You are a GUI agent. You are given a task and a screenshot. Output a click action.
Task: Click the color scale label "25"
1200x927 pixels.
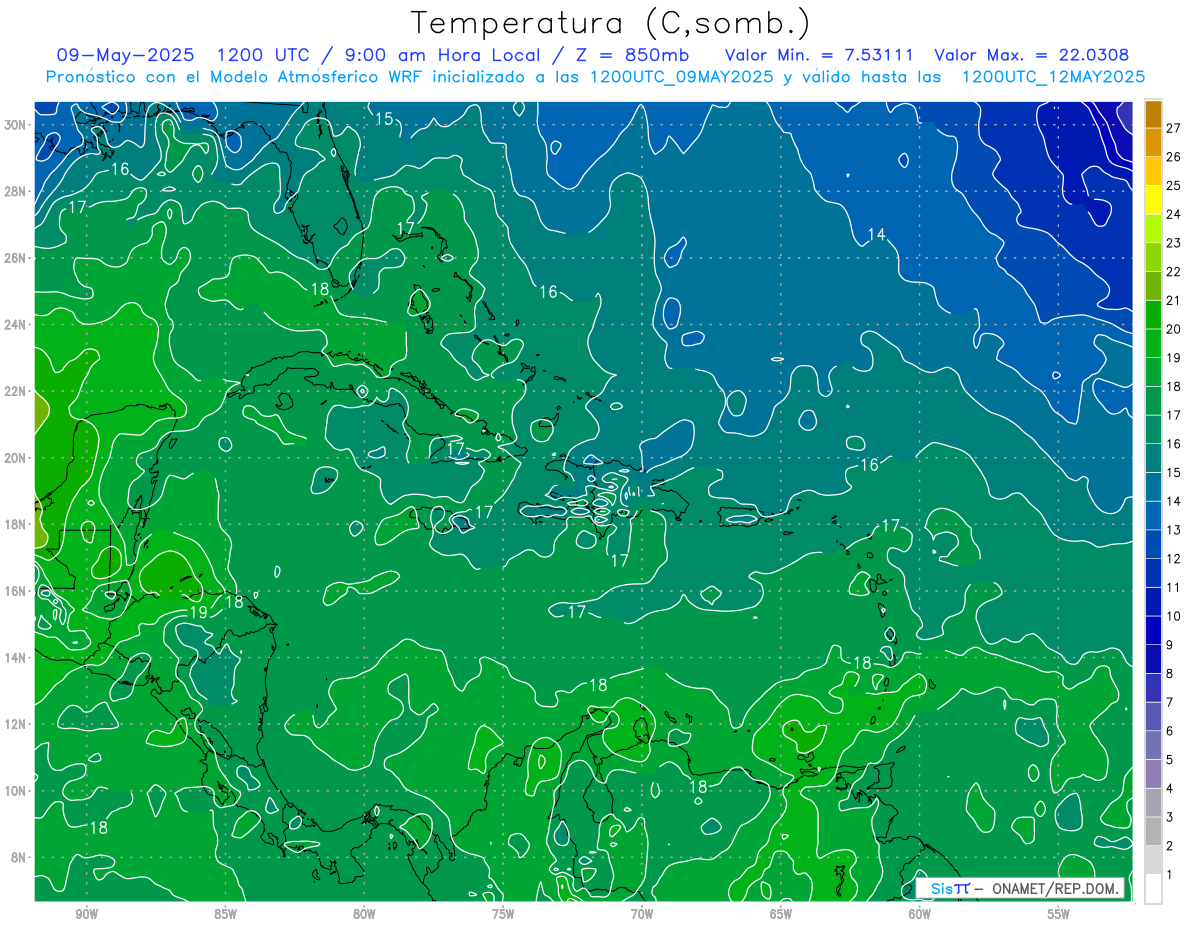(1174, 185)
